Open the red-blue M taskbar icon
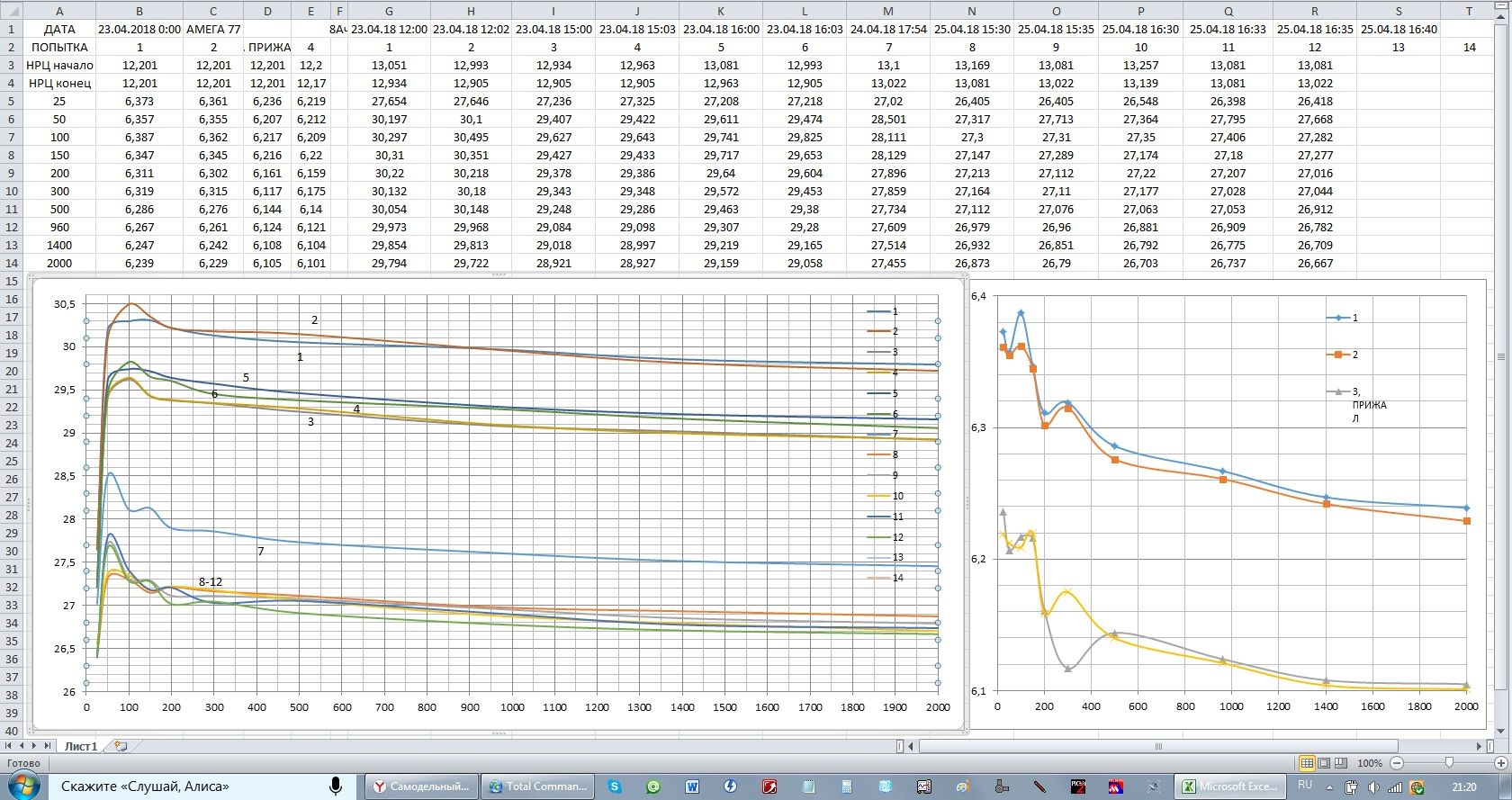Screen dimensions: 1512x800 pyautogui.click(x=1116, y=787)
